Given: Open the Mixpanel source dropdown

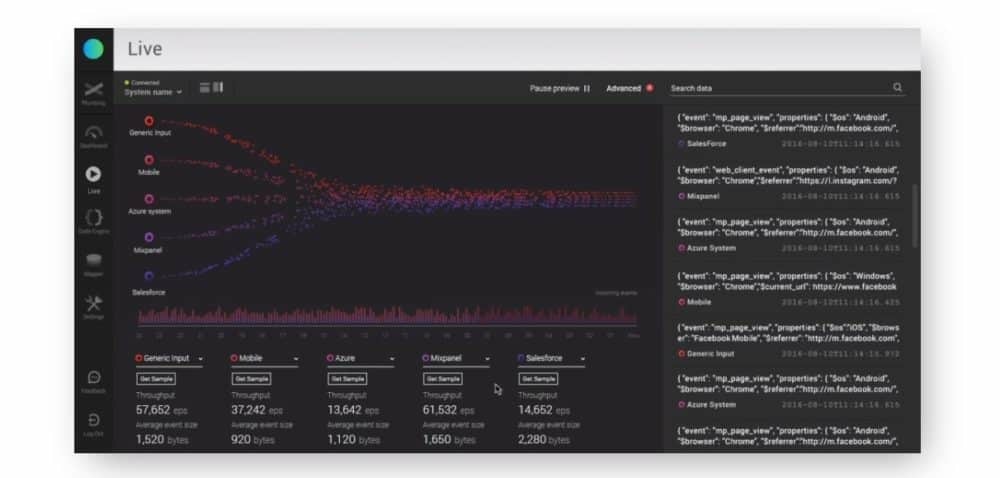Looking at the screenshot, I should tap(488, 358).
